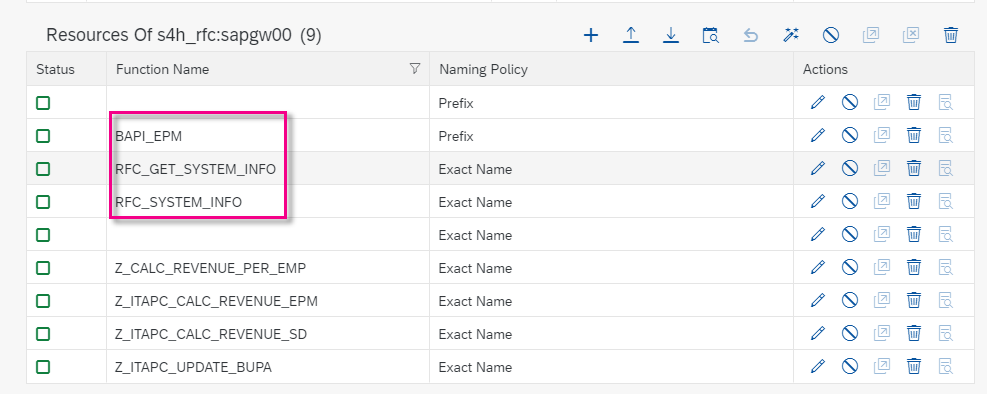Select the Z_CALC_REVENUE_PER_EMP function name cell
The image size is (987, 394).
[268, 267]
